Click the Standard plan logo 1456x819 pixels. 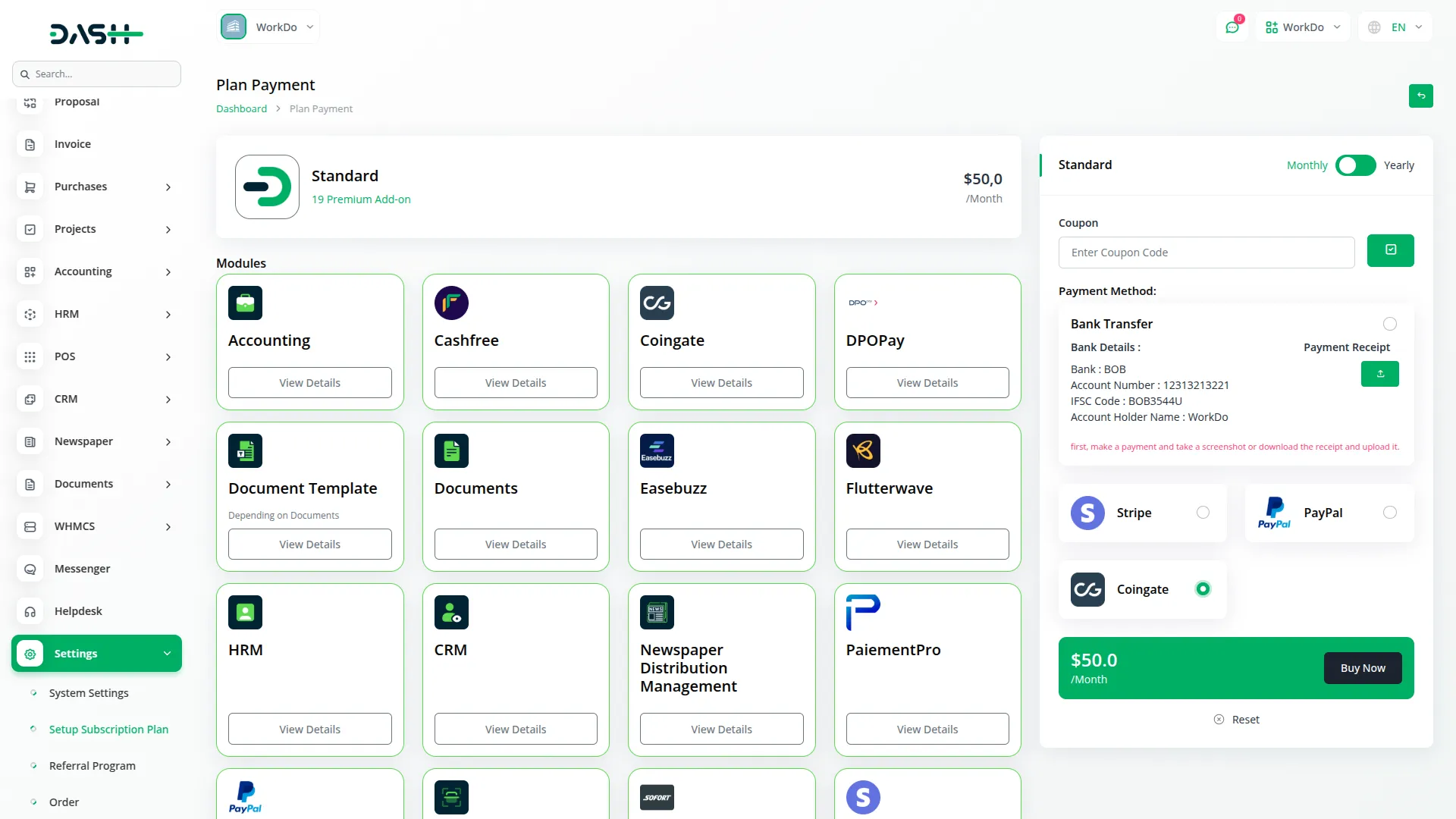point(267,187)
